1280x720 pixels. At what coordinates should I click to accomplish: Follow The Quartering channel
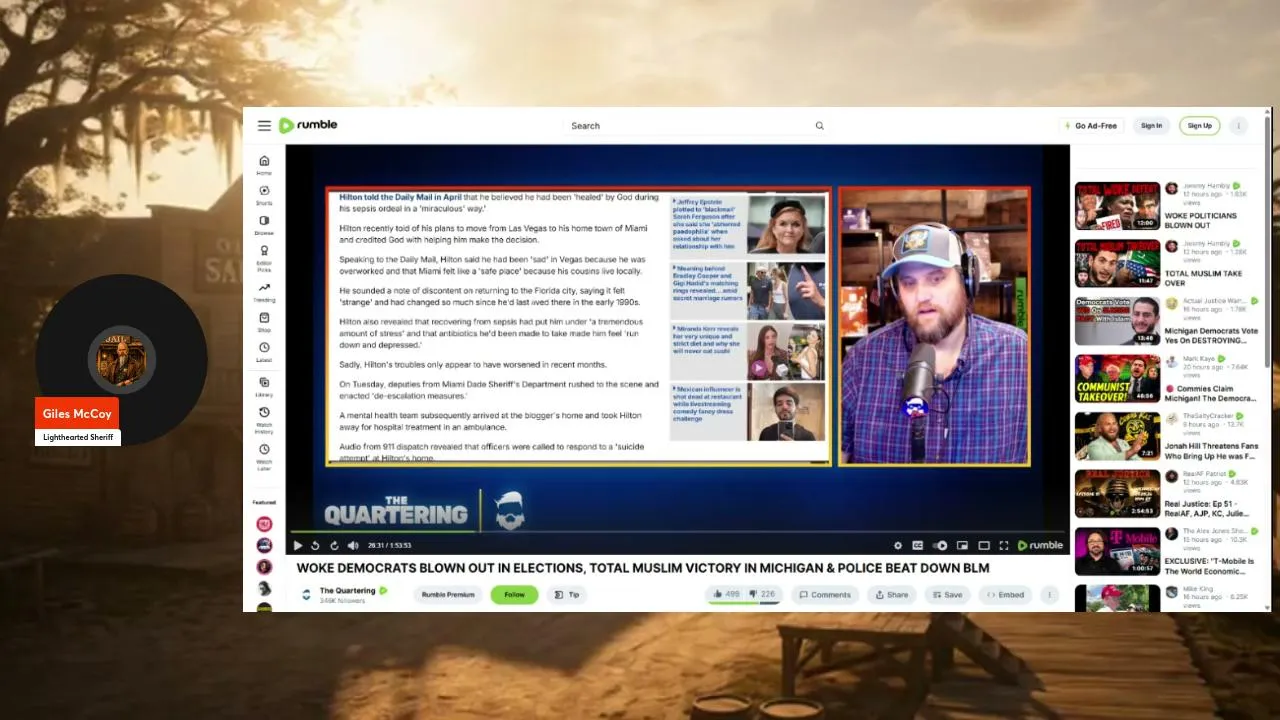pos(514,594)
